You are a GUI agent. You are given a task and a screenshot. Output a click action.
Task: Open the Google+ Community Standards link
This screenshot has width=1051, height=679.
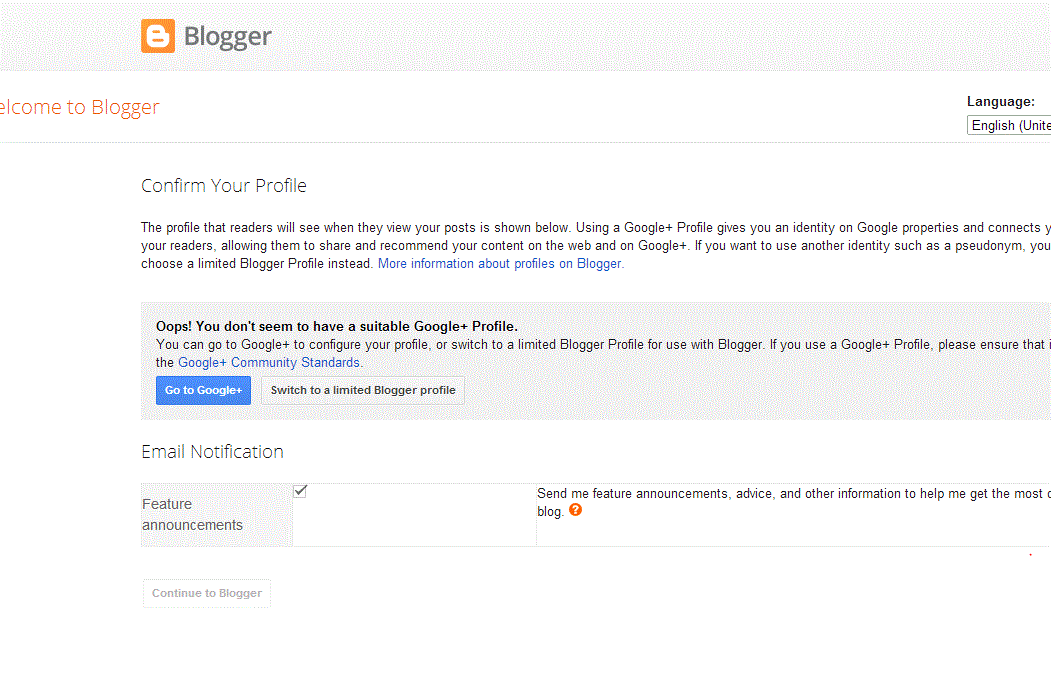270,363
